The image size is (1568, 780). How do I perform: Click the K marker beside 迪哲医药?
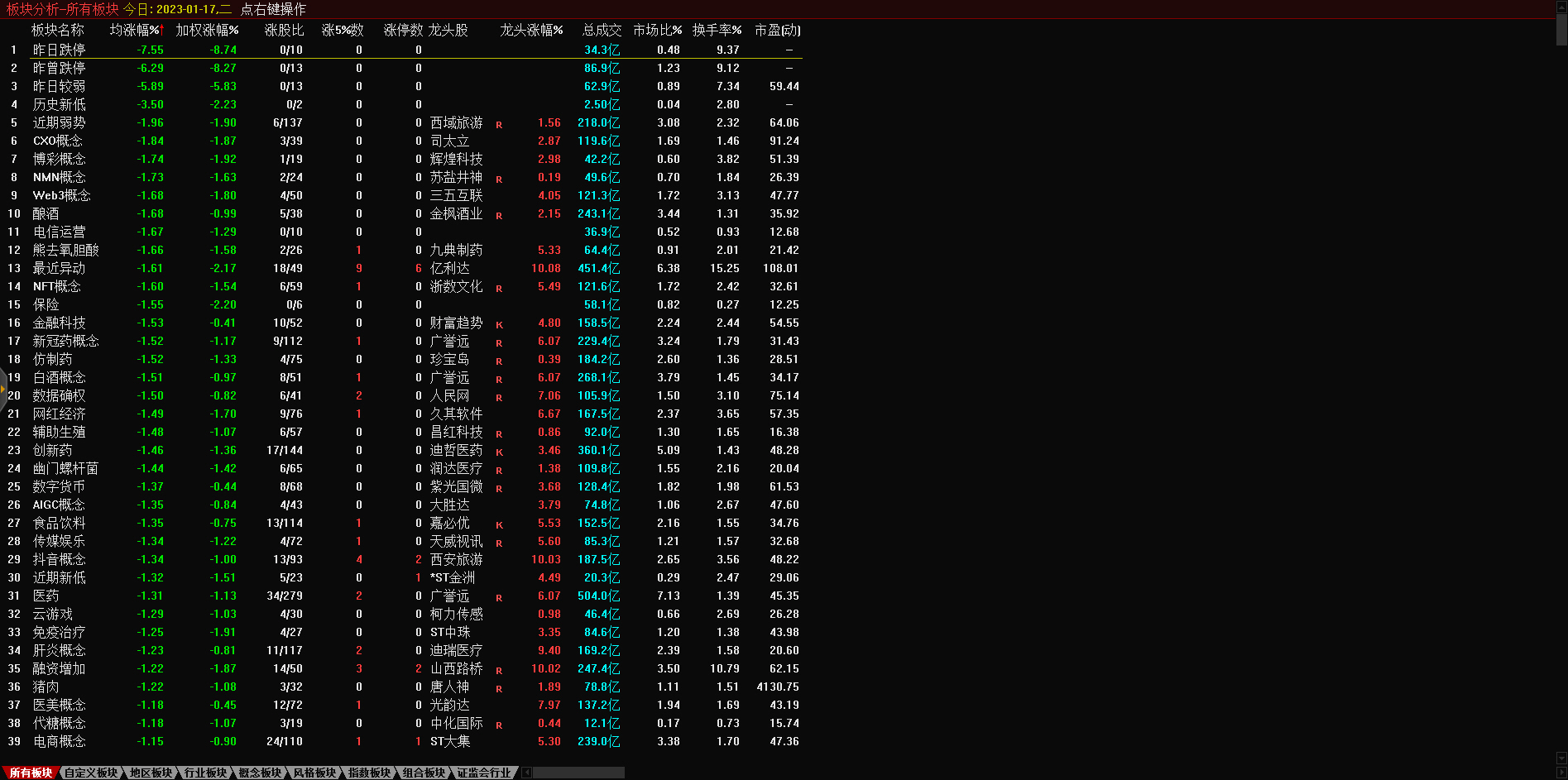point(499,452)
